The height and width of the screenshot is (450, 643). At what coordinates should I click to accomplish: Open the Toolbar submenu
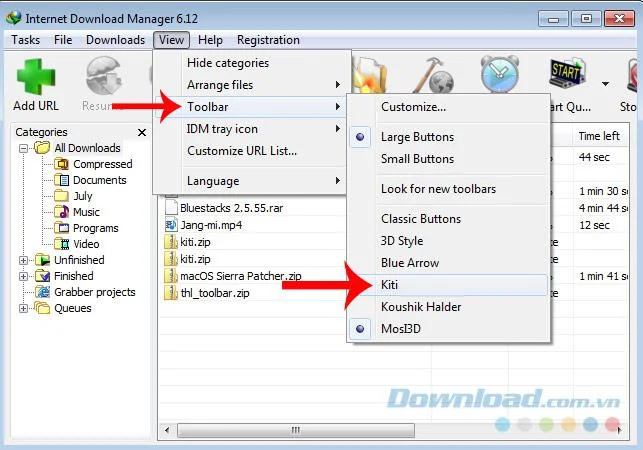[250, 107]
